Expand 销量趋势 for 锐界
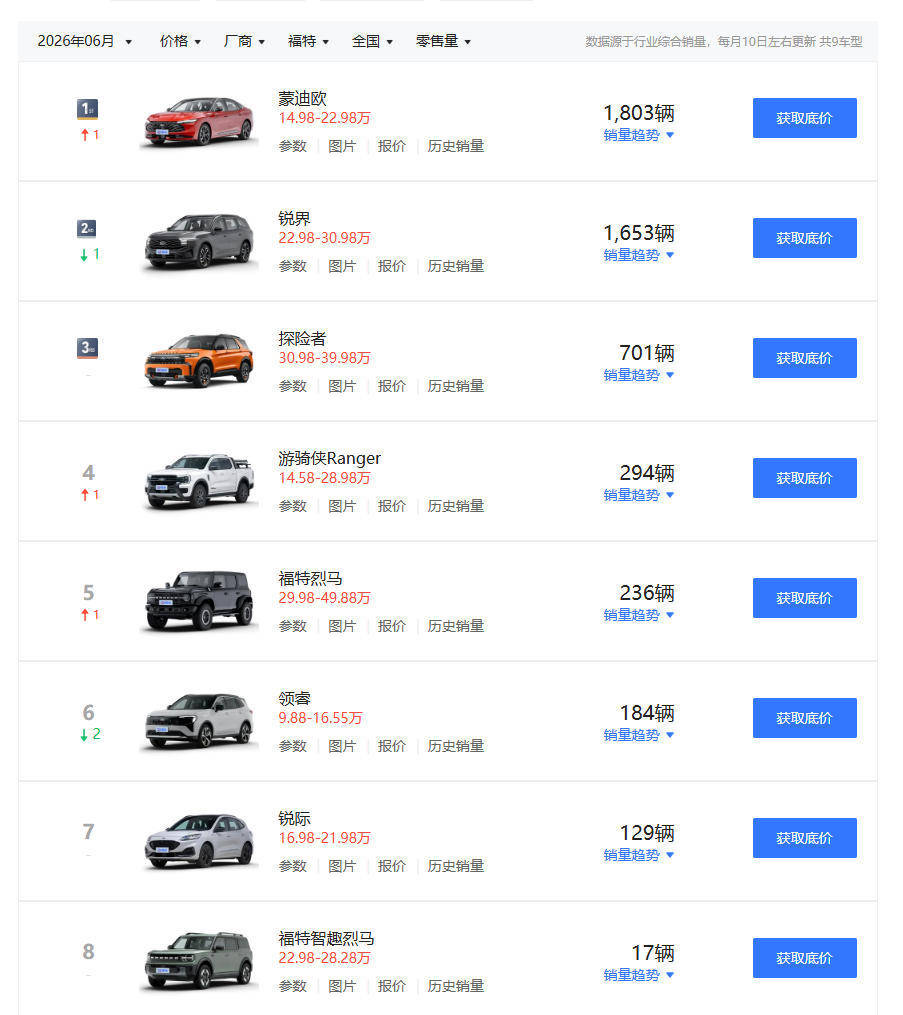Viewport: 903px width, 1015px height. click(x=638, y=255)
